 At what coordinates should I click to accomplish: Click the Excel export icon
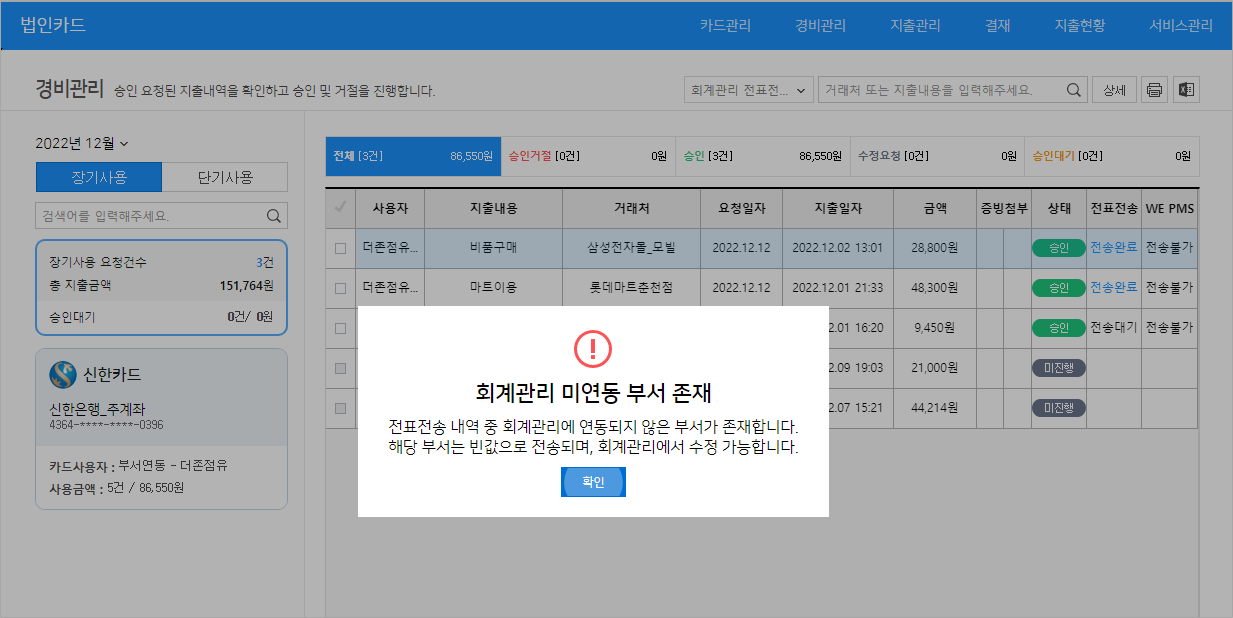pyautogui.click(x=1187, y=90)
